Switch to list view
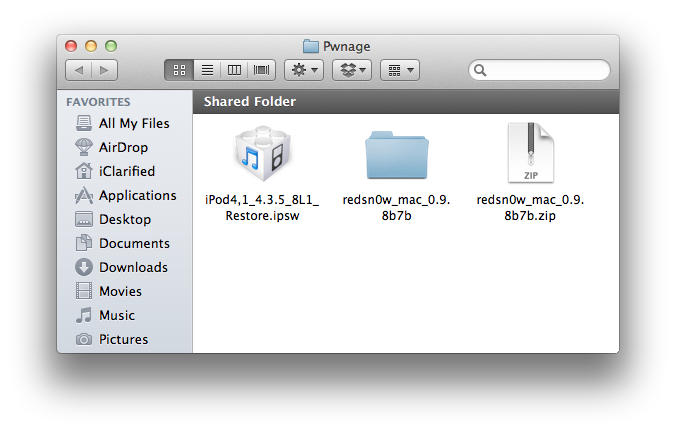Viewport: 676px width, 432px height. point(208,70)
